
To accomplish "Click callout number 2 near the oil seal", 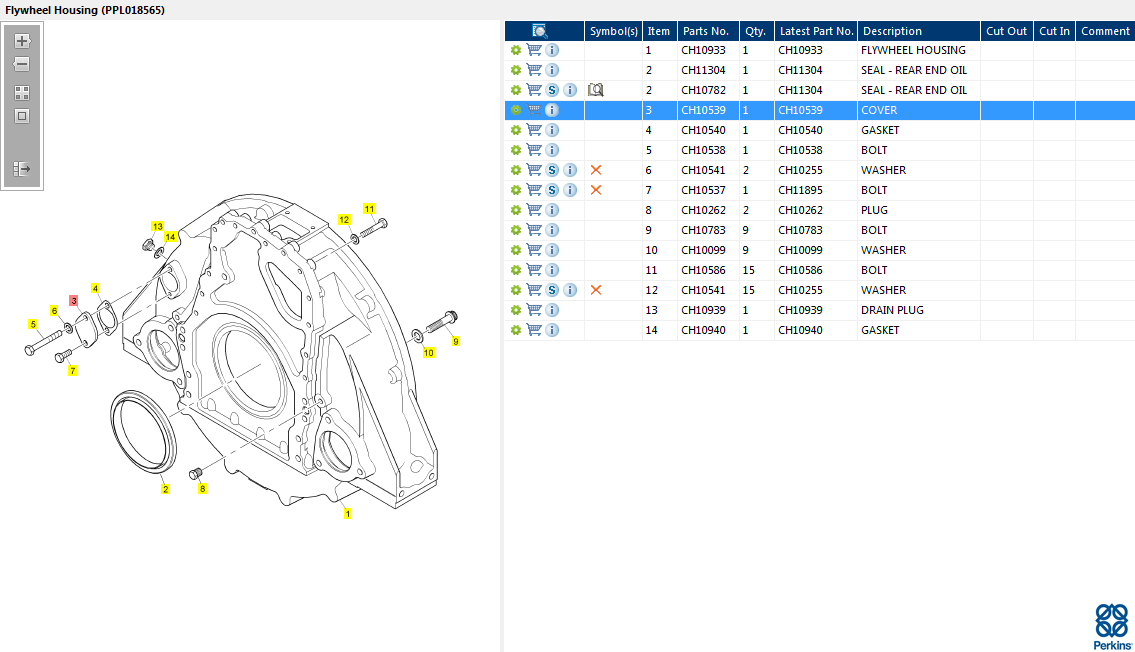I will pyautogui.click(x=165, y=489).
